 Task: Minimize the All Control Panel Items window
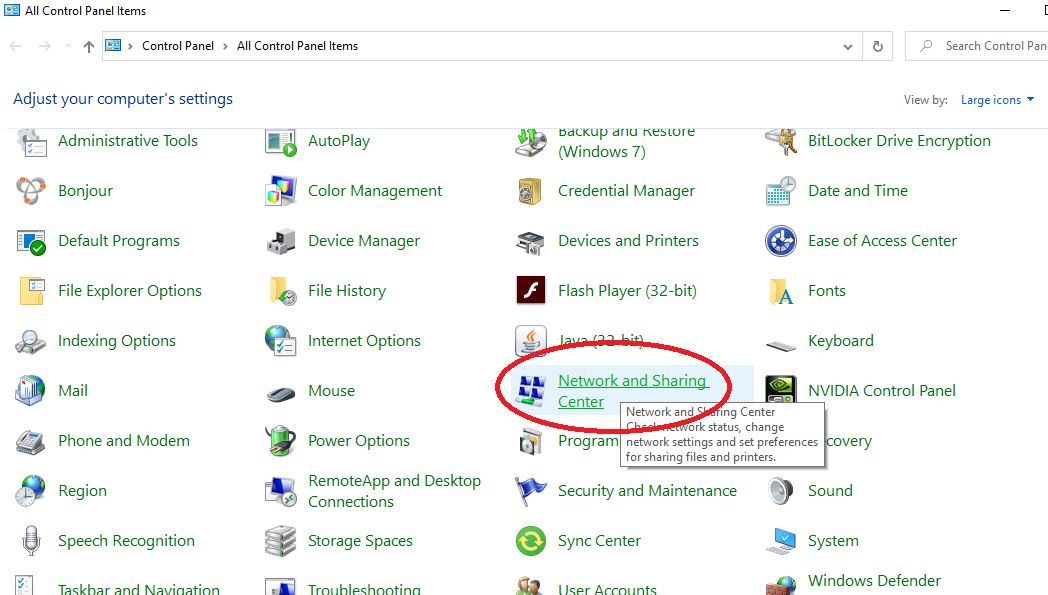coord(1005,11)
